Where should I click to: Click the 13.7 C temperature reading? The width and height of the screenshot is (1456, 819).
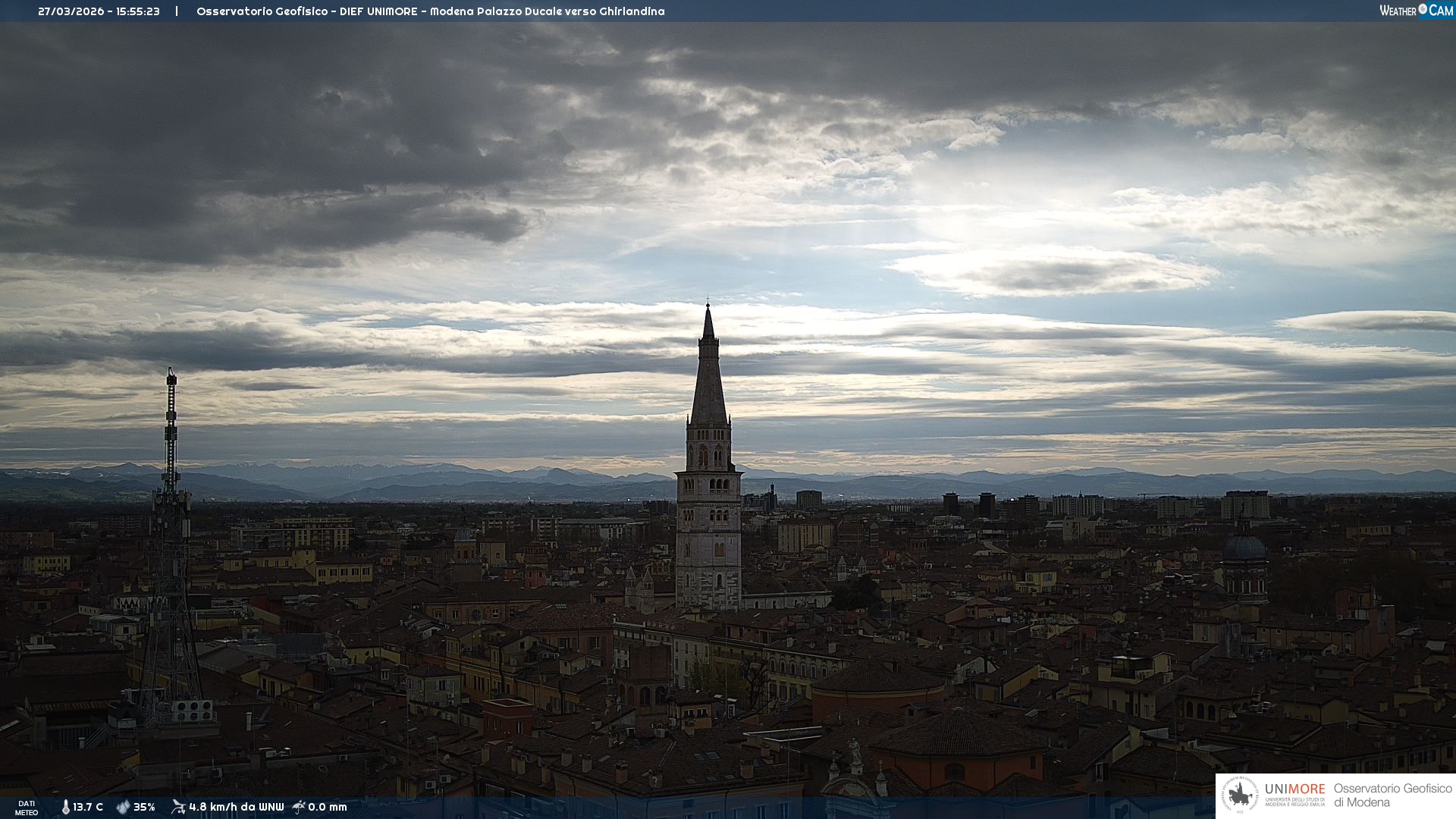88,807
